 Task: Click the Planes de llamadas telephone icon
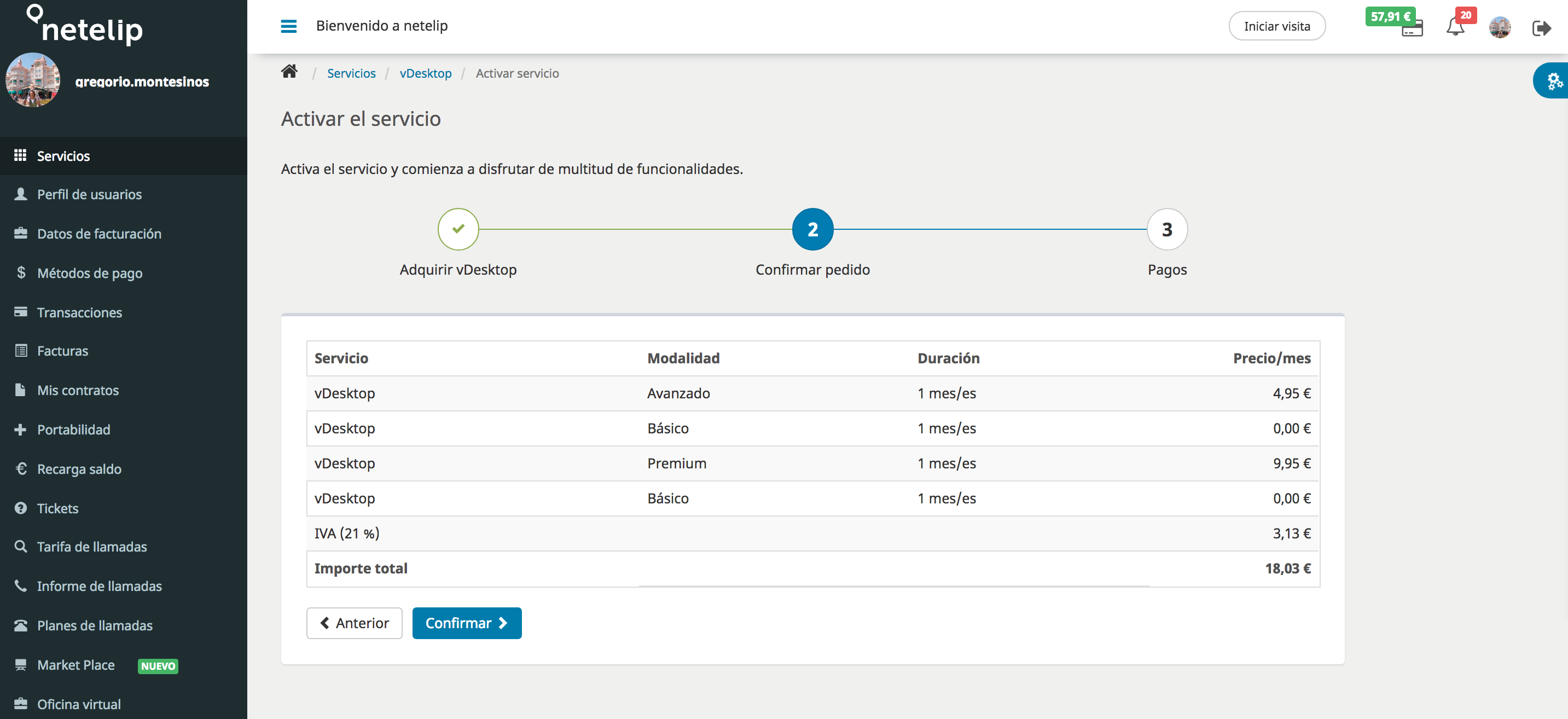pyautogui.click(x=21, y=625)
